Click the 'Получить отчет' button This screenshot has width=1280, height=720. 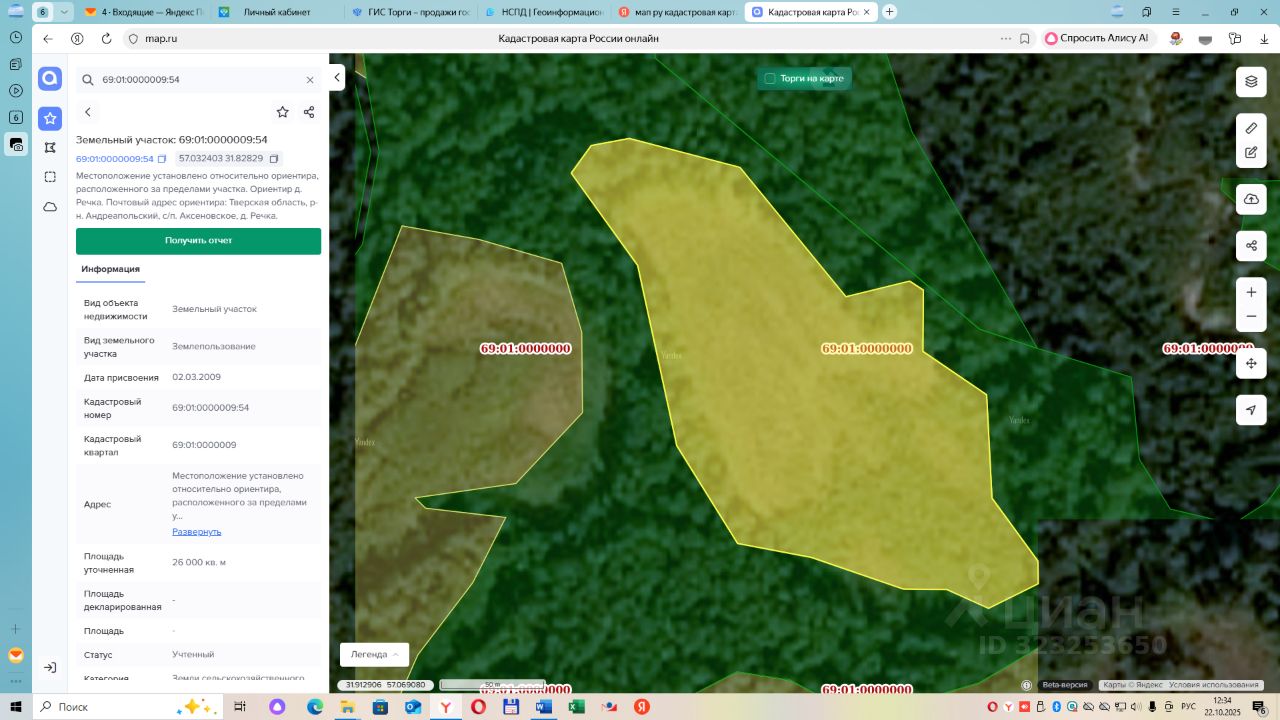click(x=198, y=241)
